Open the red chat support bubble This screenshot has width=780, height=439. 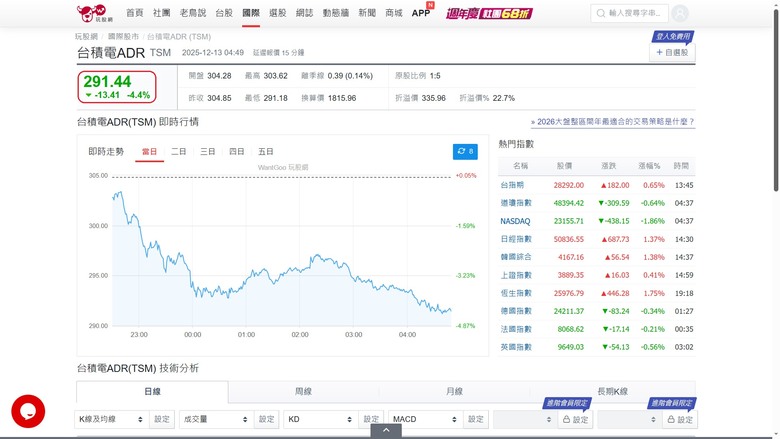[28, 411]
